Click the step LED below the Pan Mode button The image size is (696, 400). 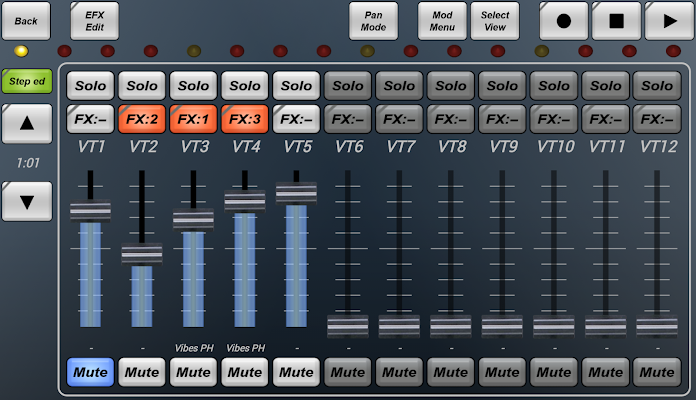click(x=367, y=51)
